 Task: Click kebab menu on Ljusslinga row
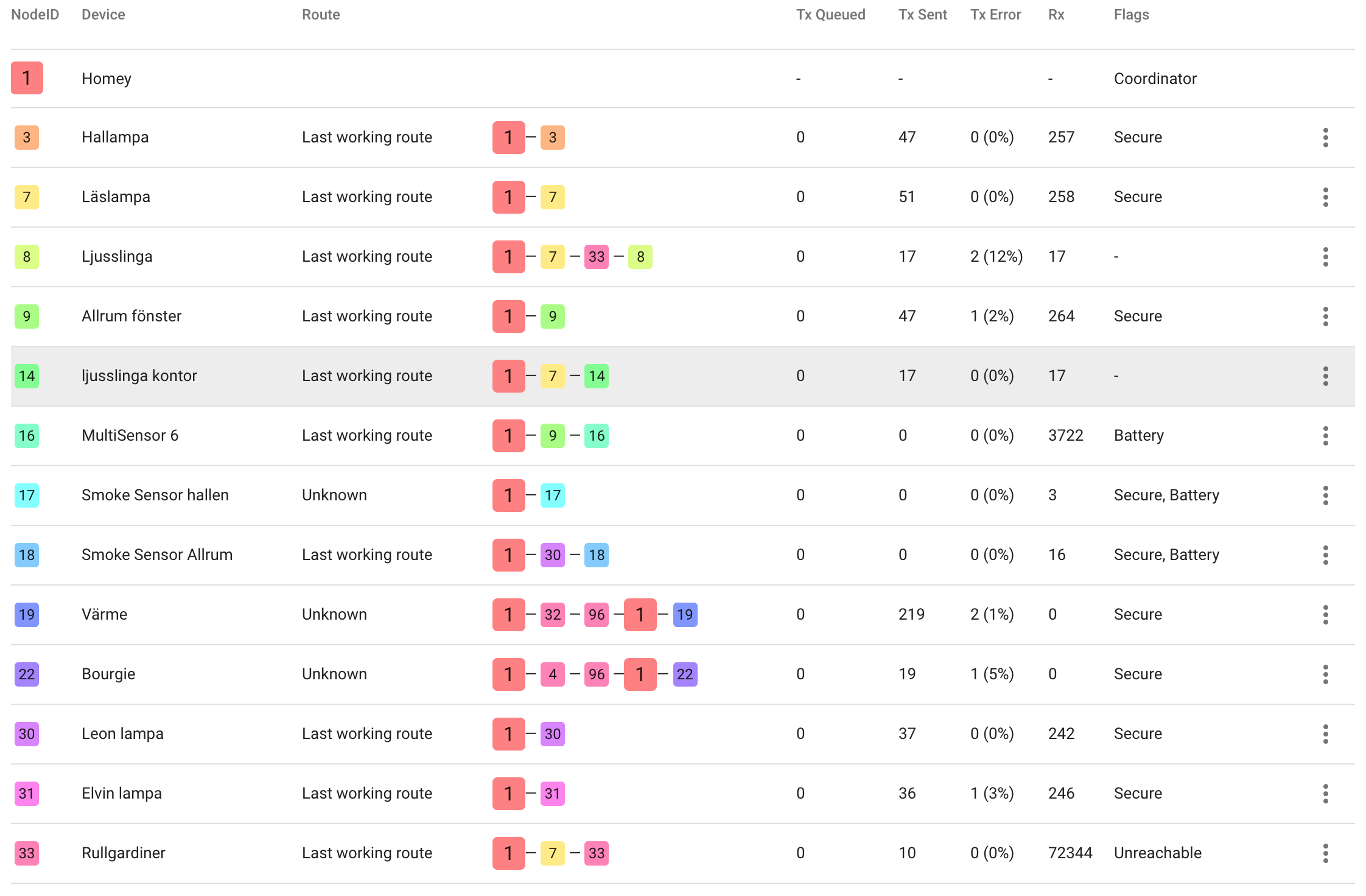(1325, 257)
